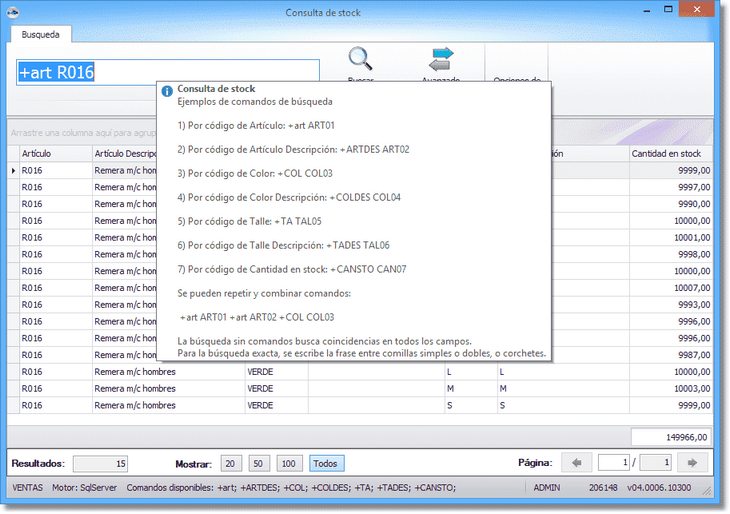Go to the next page arrow

(x=691, y=463)
